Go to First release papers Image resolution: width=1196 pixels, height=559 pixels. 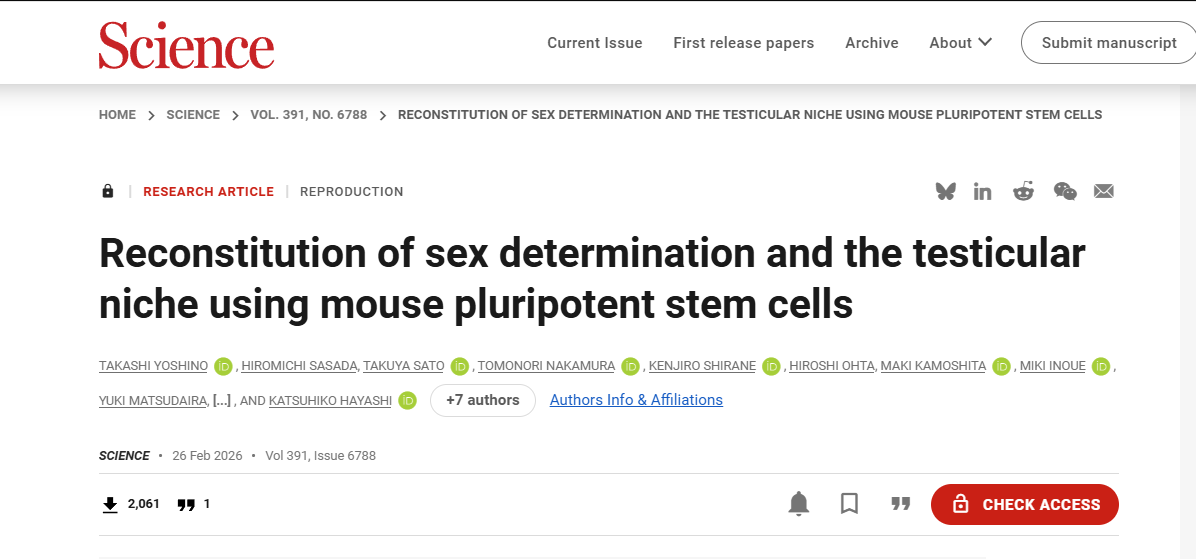743,43
